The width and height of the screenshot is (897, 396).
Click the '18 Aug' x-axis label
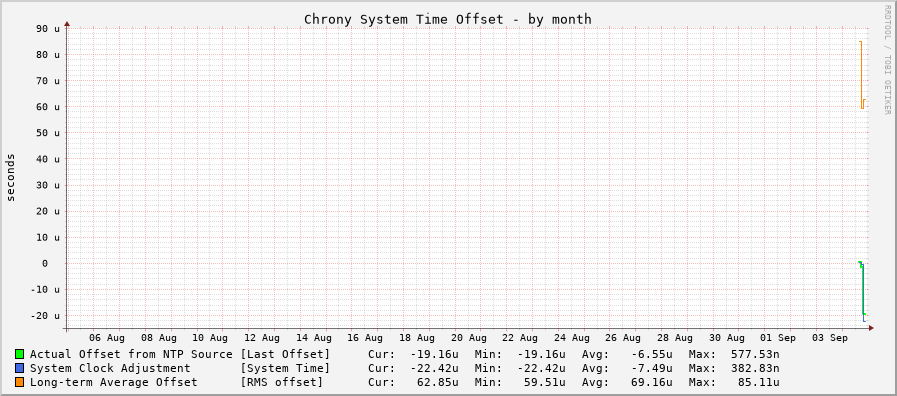pyautogui.click(x=417, y=338)
